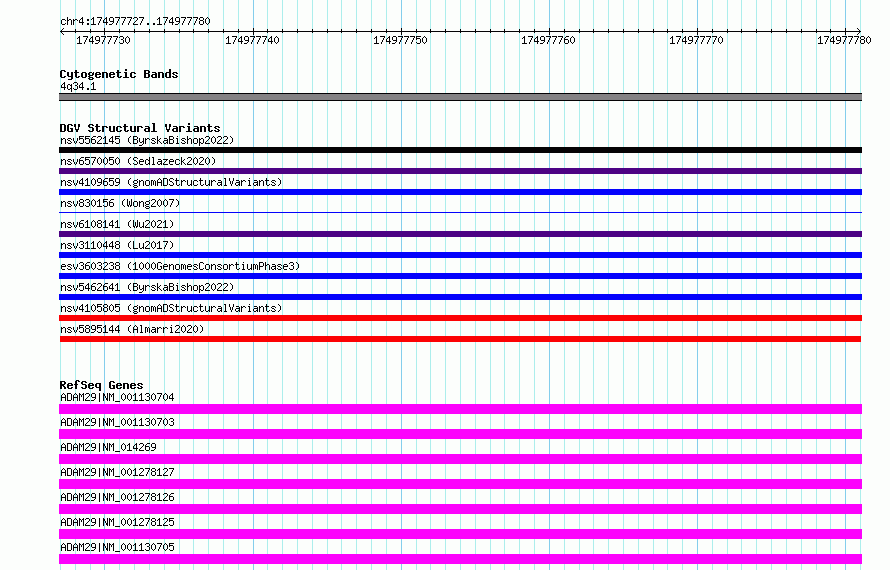Viewport: 890px width, 570px height.
Task: Click the red nsv5895144 variant bar
Action: pos(460,339)
